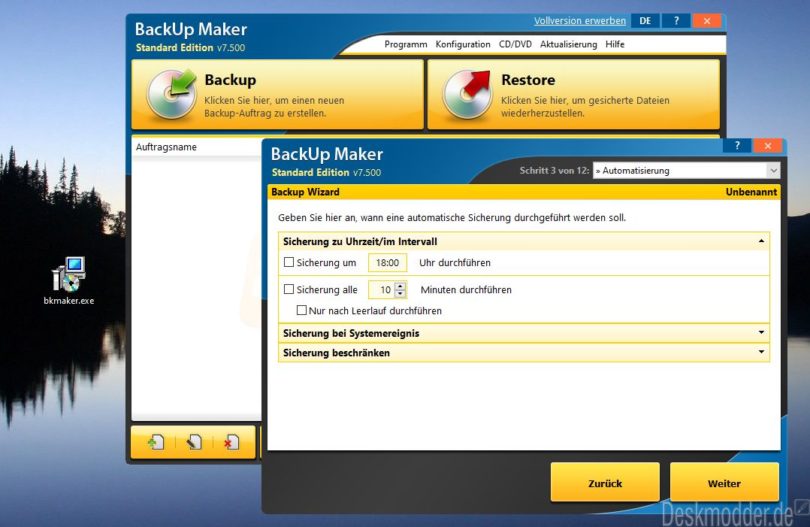
Task: Open the Aktualisierung menu
Action: pyautogui.click(x=568, y=45)
